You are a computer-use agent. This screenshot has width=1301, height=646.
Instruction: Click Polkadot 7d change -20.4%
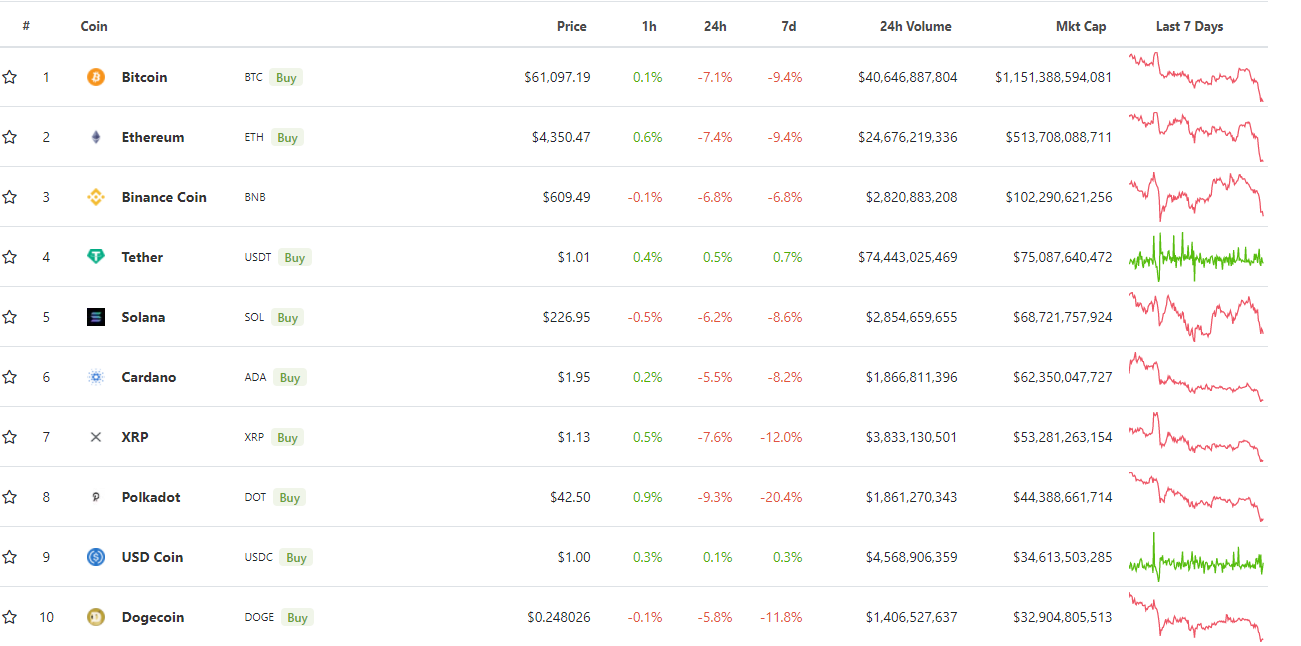783,497
